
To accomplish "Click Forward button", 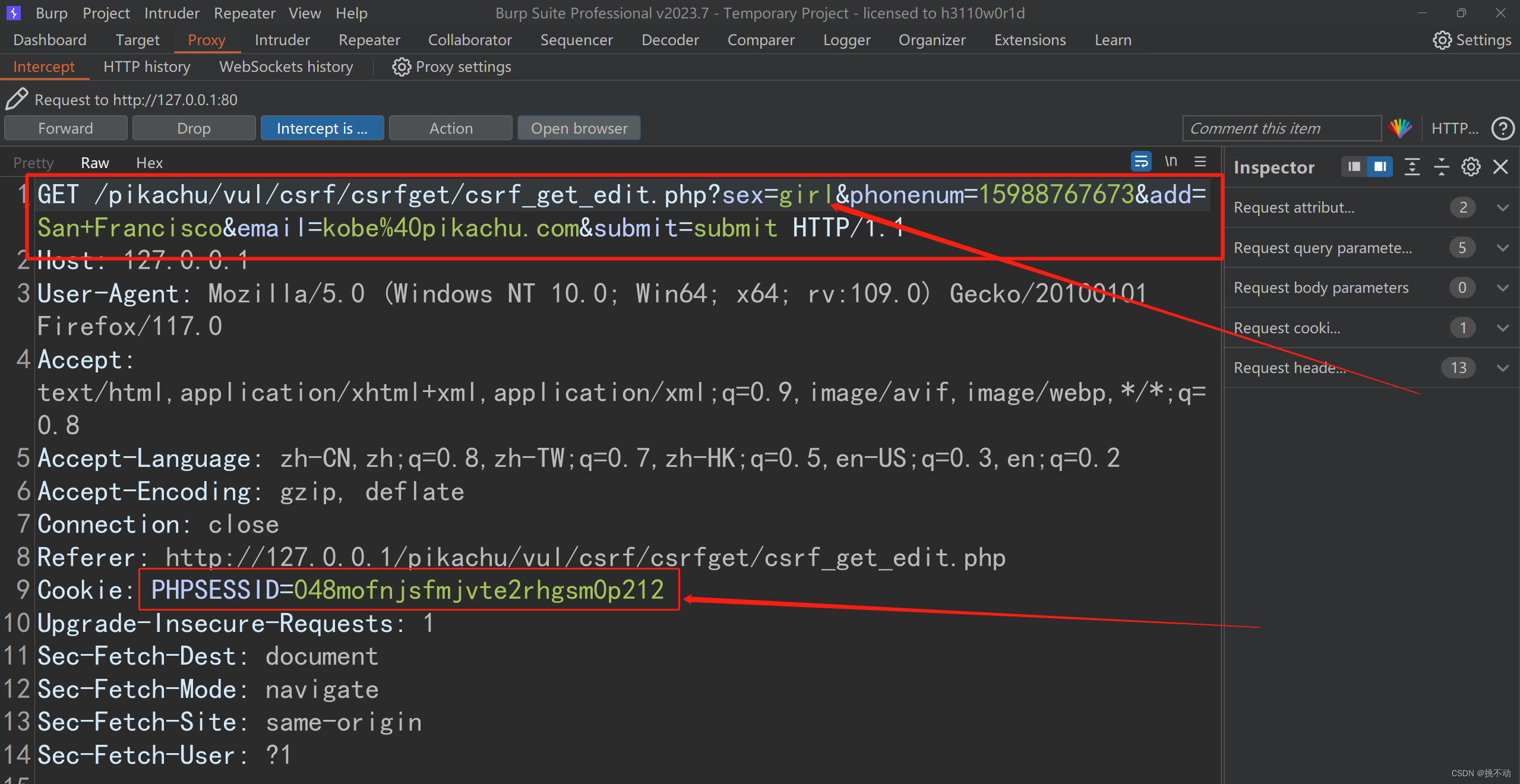I will [x=66, y=128].
